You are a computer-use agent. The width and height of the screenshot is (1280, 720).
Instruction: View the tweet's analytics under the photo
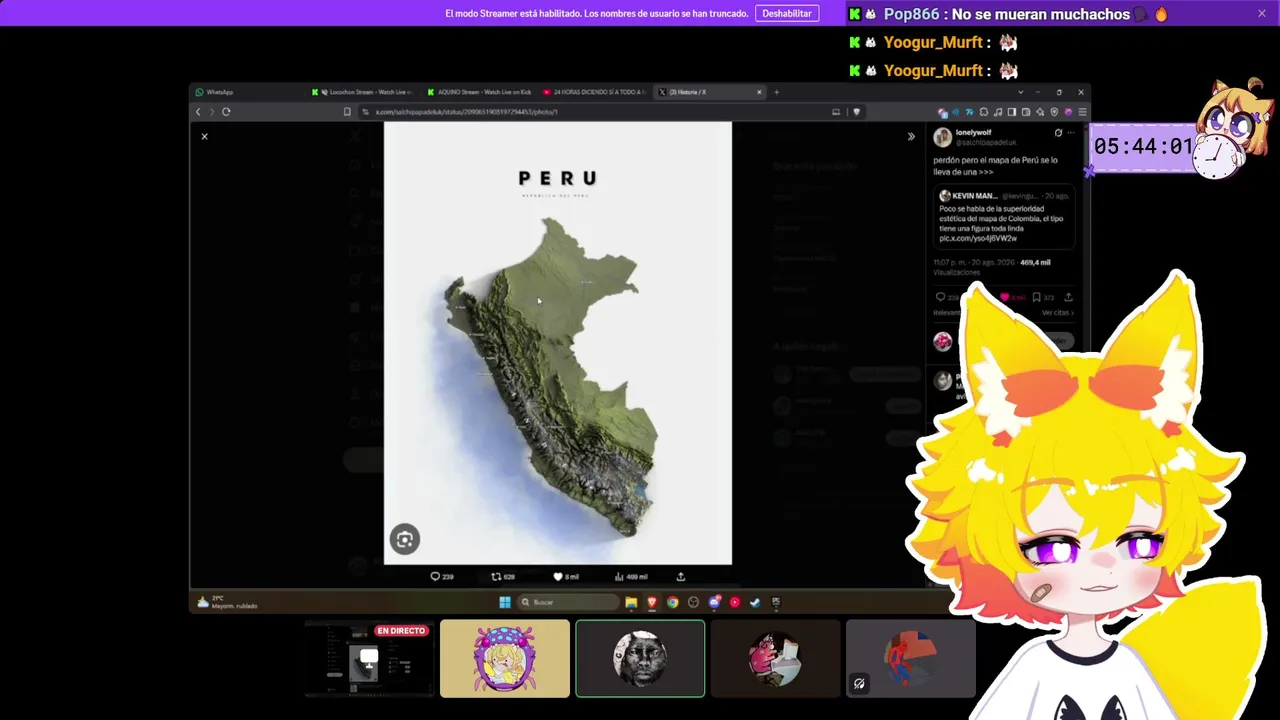(x=631, y=577)
